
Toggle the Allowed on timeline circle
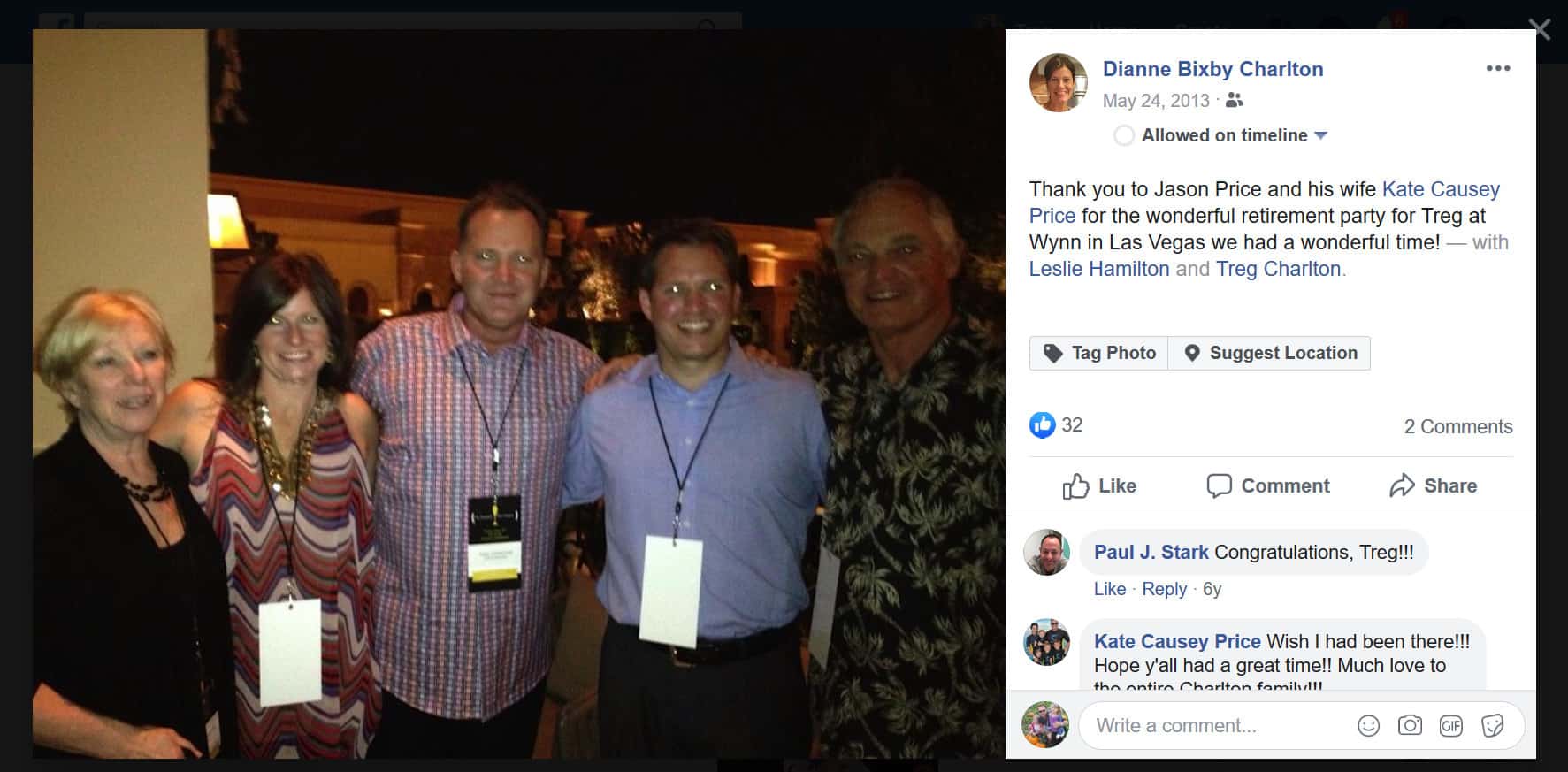[x=1124, y=135]
